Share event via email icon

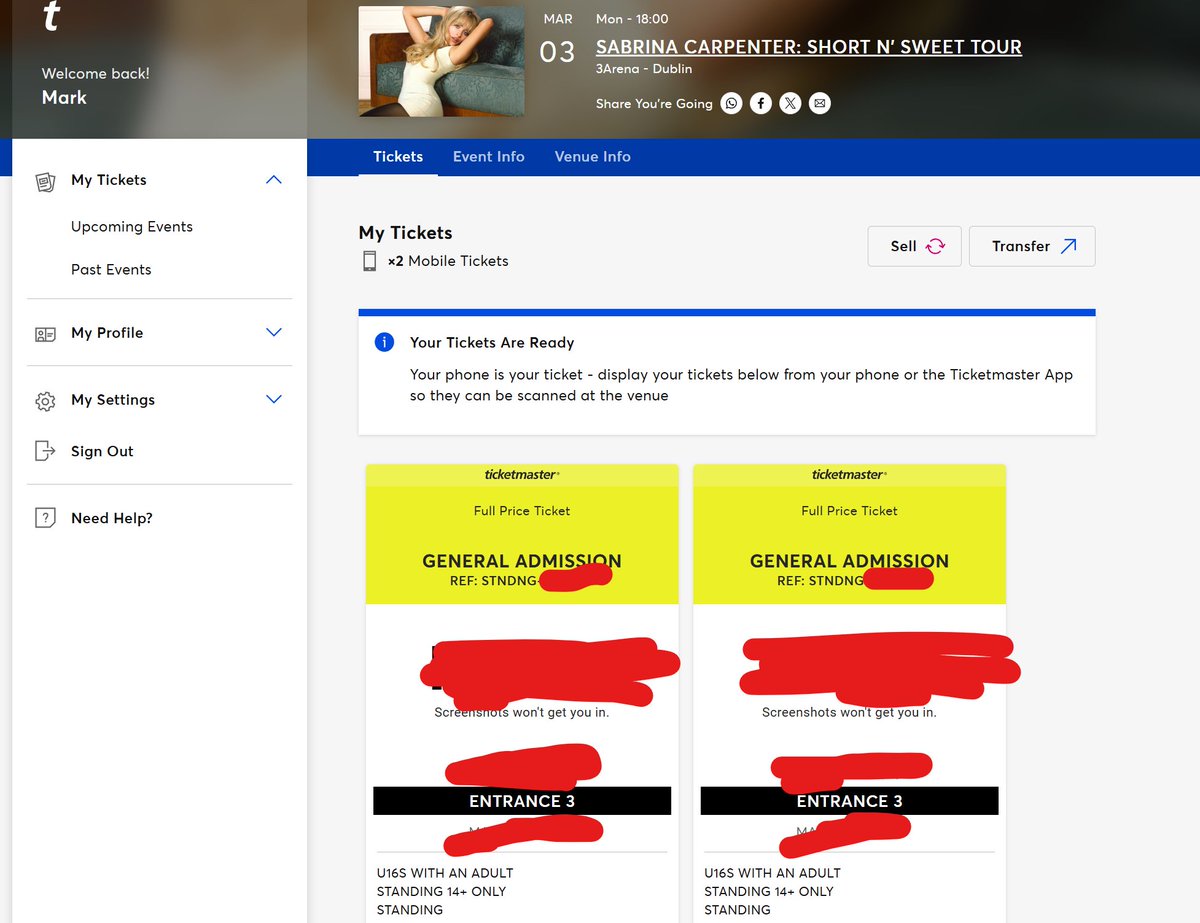[820, 103]
